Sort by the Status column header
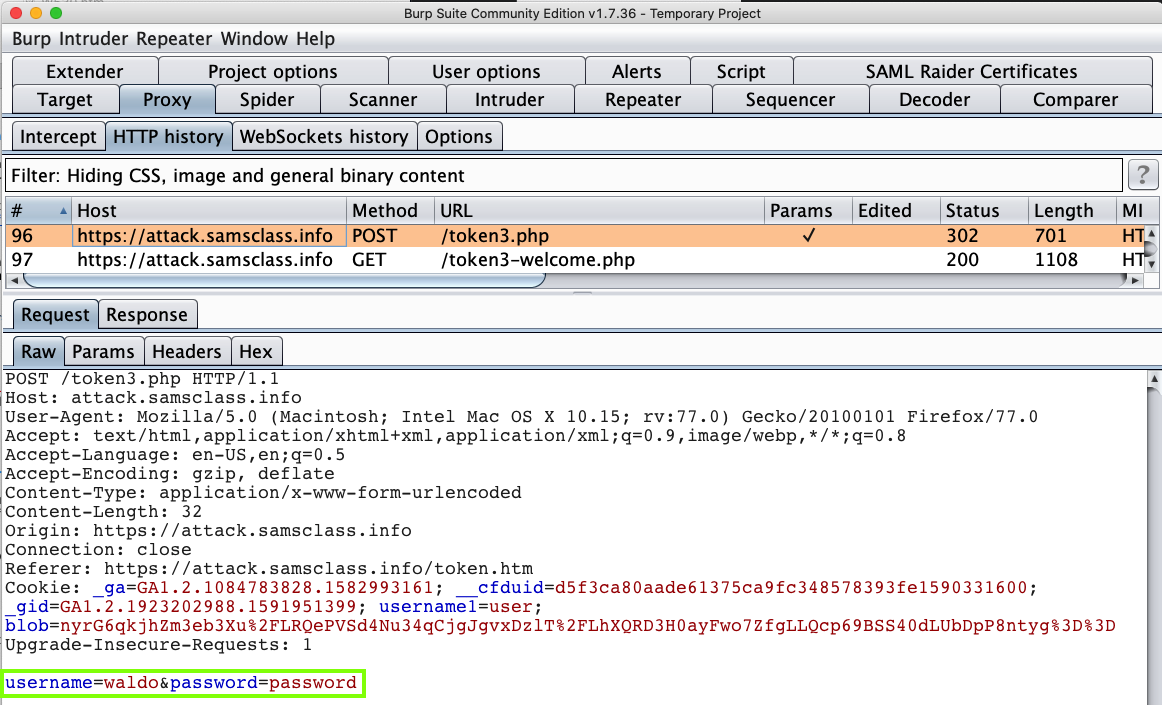The width and height of the screenshot is (1162, 705). [x=983, y=211]
